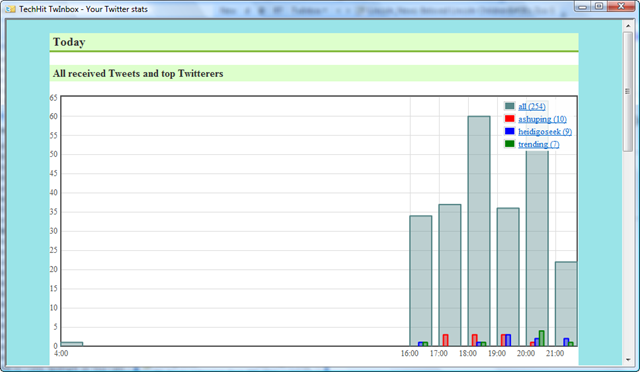
Task: Select the 19:00 gray 'all' bar
Action: [508, 277]
